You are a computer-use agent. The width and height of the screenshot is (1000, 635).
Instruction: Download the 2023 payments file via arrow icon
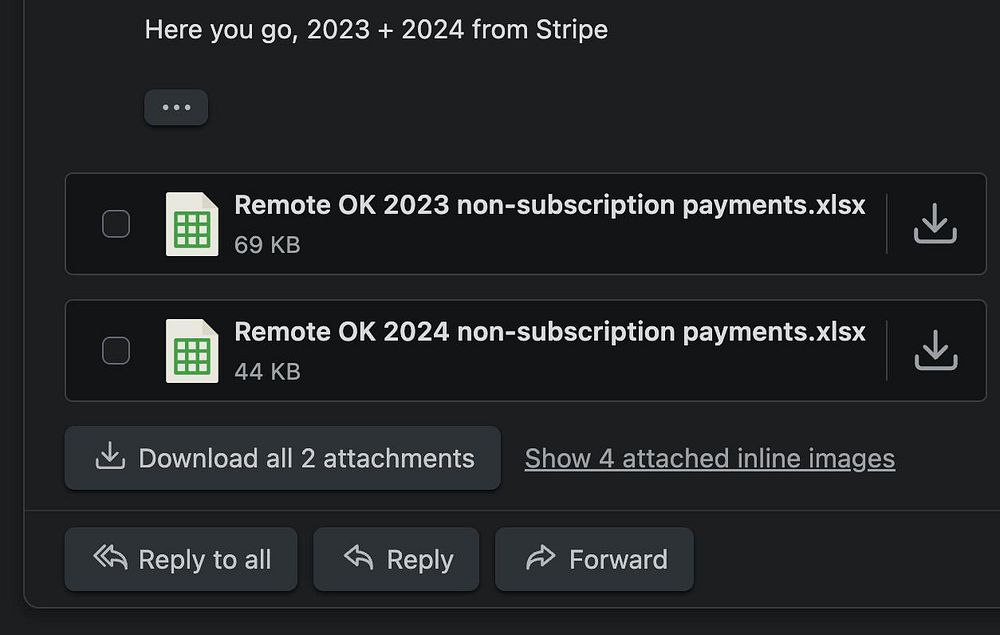(935, 224)
